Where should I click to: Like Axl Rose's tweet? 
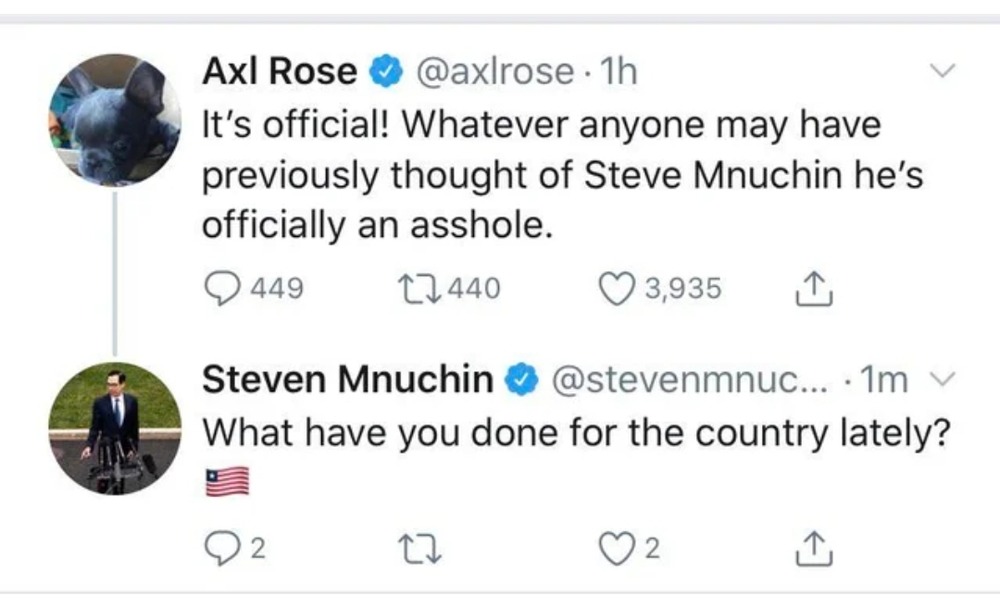pyautogui.click(x=613, y=289)
